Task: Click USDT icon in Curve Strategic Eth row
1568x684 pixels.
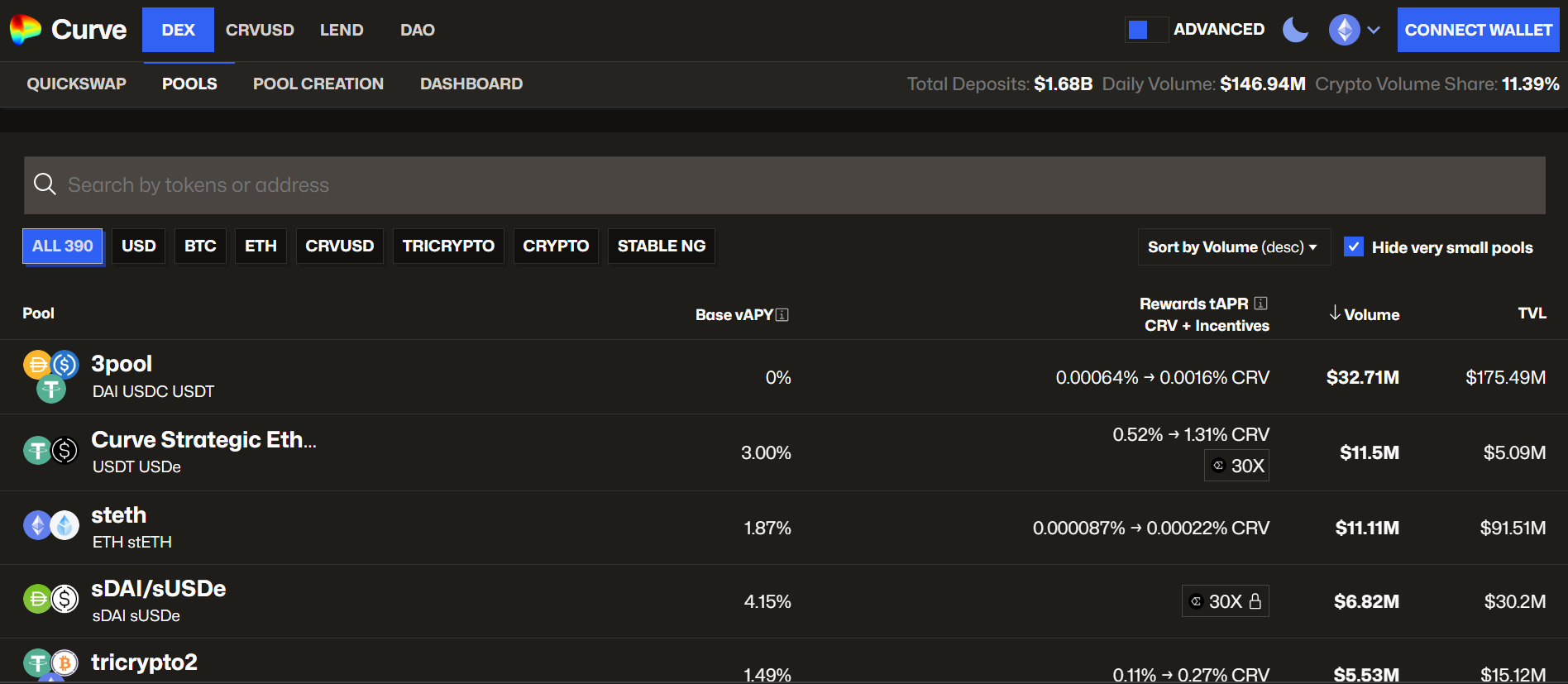Action: click(x=37, y=451)
